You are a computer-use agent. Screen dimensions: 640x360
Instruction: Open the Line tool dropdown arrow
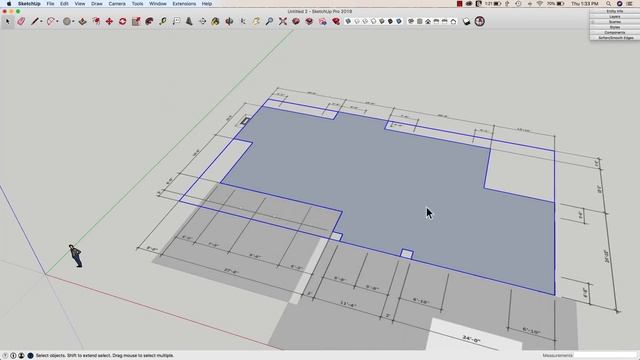click(41, 22)
